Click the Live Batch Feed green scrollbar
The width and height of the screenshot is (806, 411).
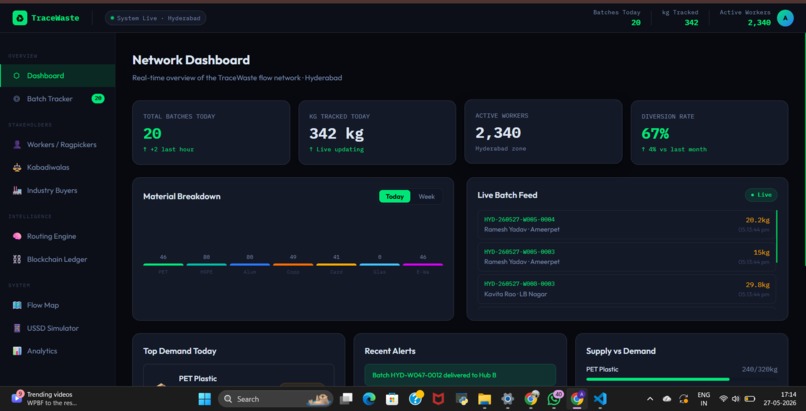point(777,236)
